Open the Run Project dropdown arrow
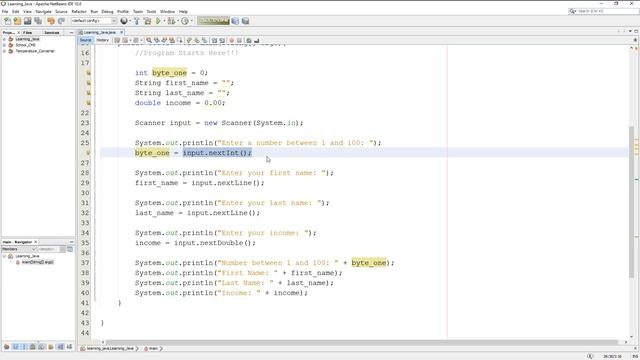 [x=164, y=21]
